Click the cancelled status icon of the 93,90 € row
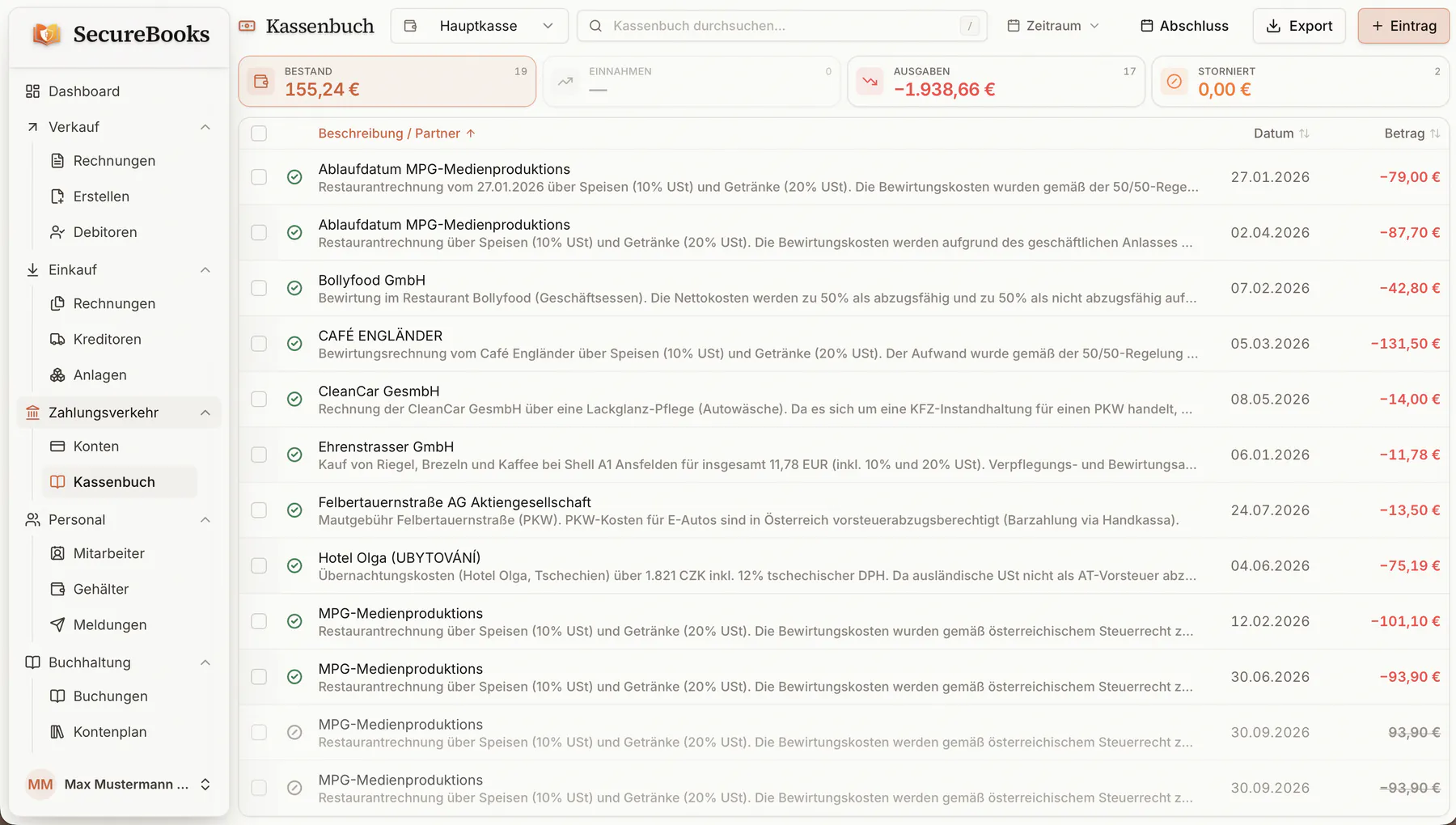 coord(294,732)
